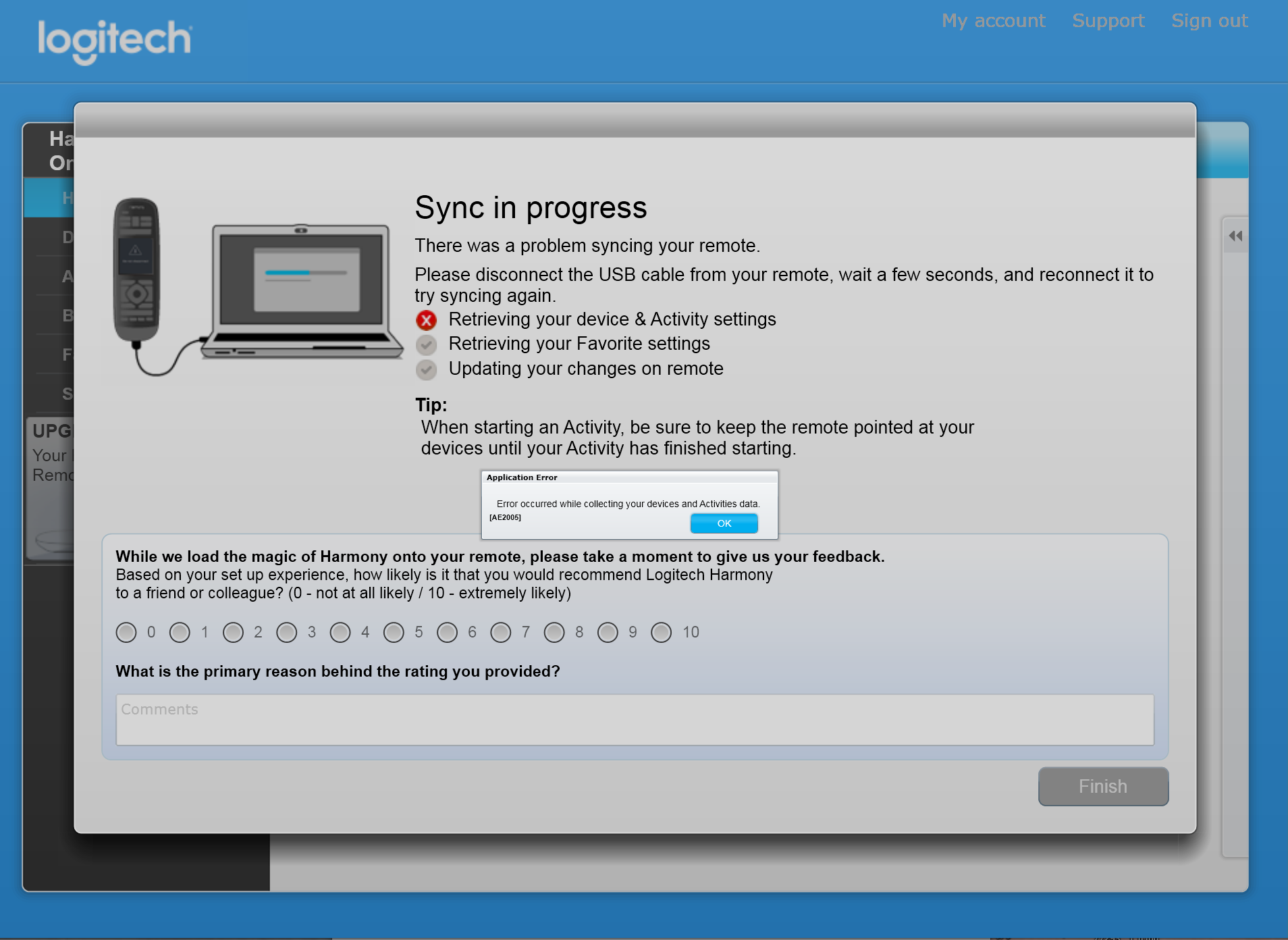Click the Updating changes on remote checkmark icon
Viewport: 1288px width, 940px height.
(426, 369)
